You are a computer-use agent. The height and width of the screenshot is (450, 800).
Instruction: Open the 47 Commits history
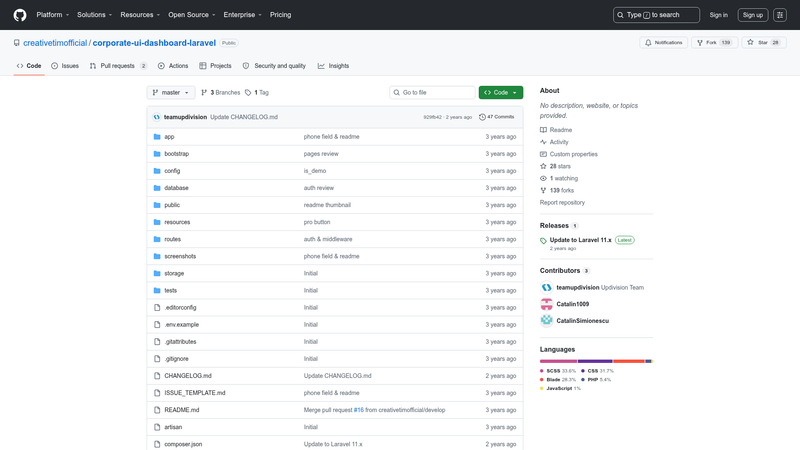(496, 117)
